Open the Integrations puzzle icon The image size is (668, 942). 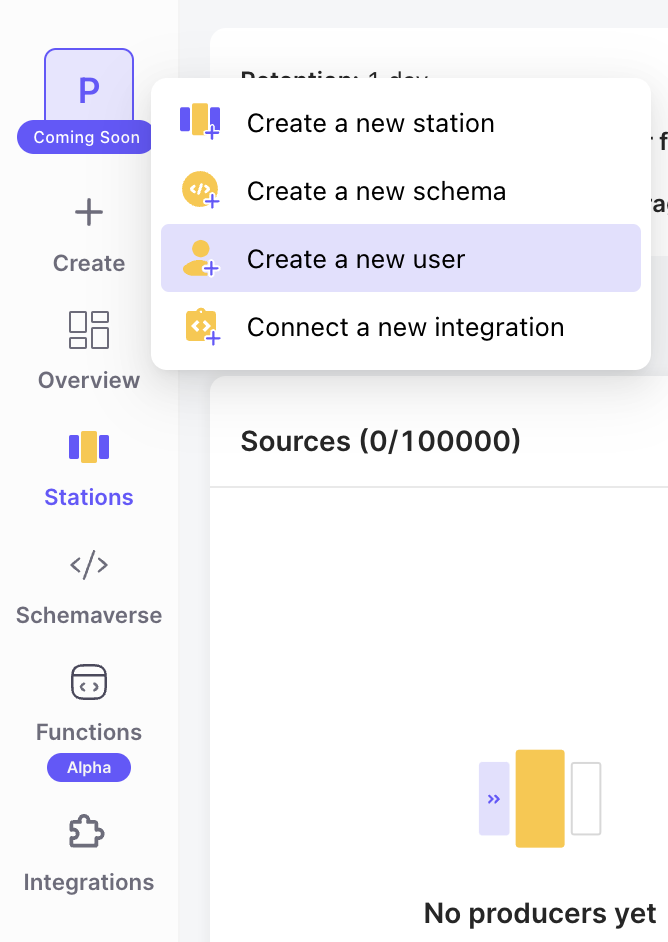click(x=87, y=831)
